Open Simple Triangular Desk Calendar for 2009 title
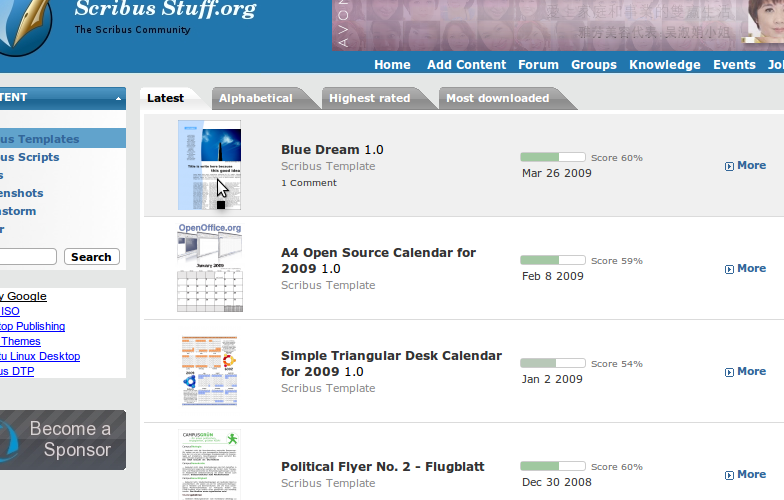784x500 pixels. [392, 364]
